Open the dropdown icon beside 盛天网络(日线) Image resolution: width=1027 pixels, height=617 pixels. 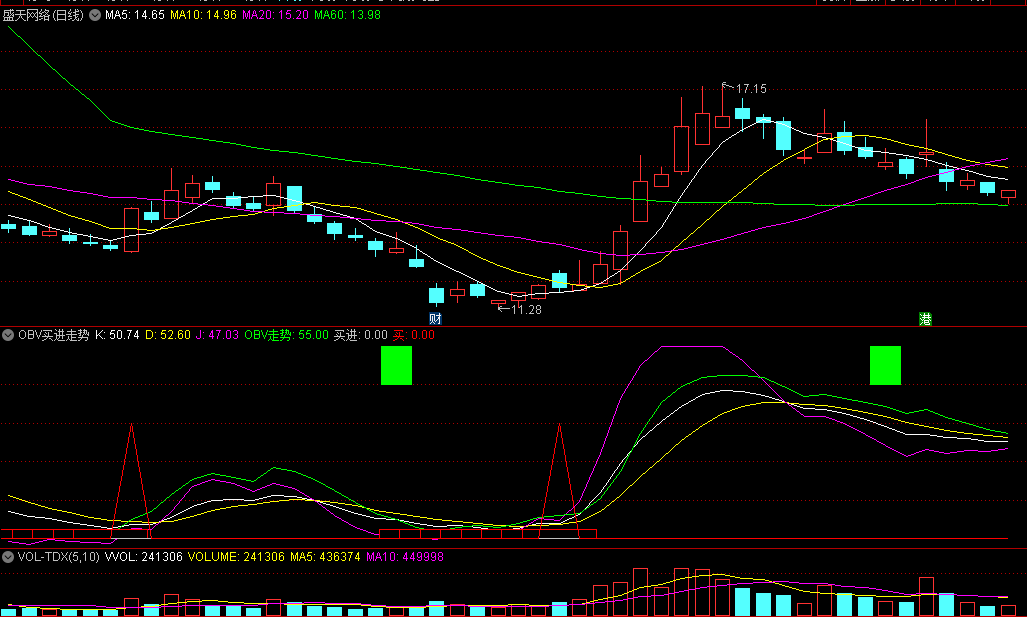95,15
